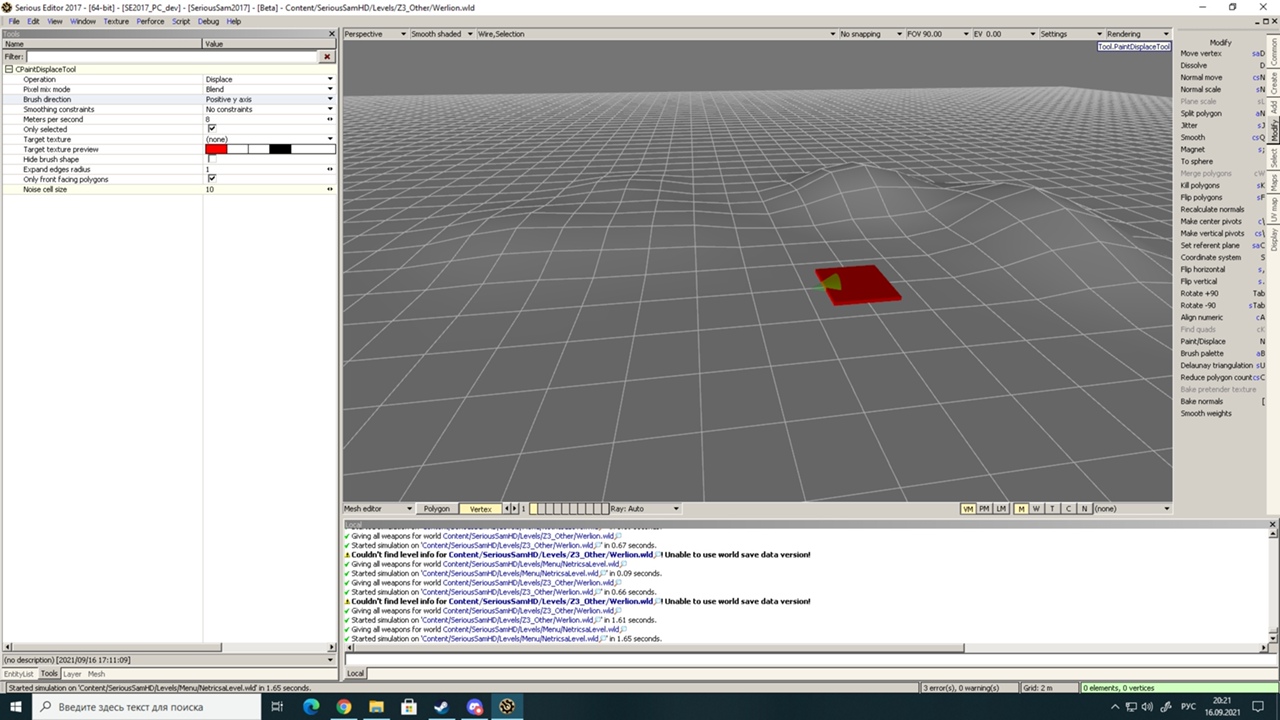
Task: Open Steam from the taskbar
Action: [x=441, y=706]
